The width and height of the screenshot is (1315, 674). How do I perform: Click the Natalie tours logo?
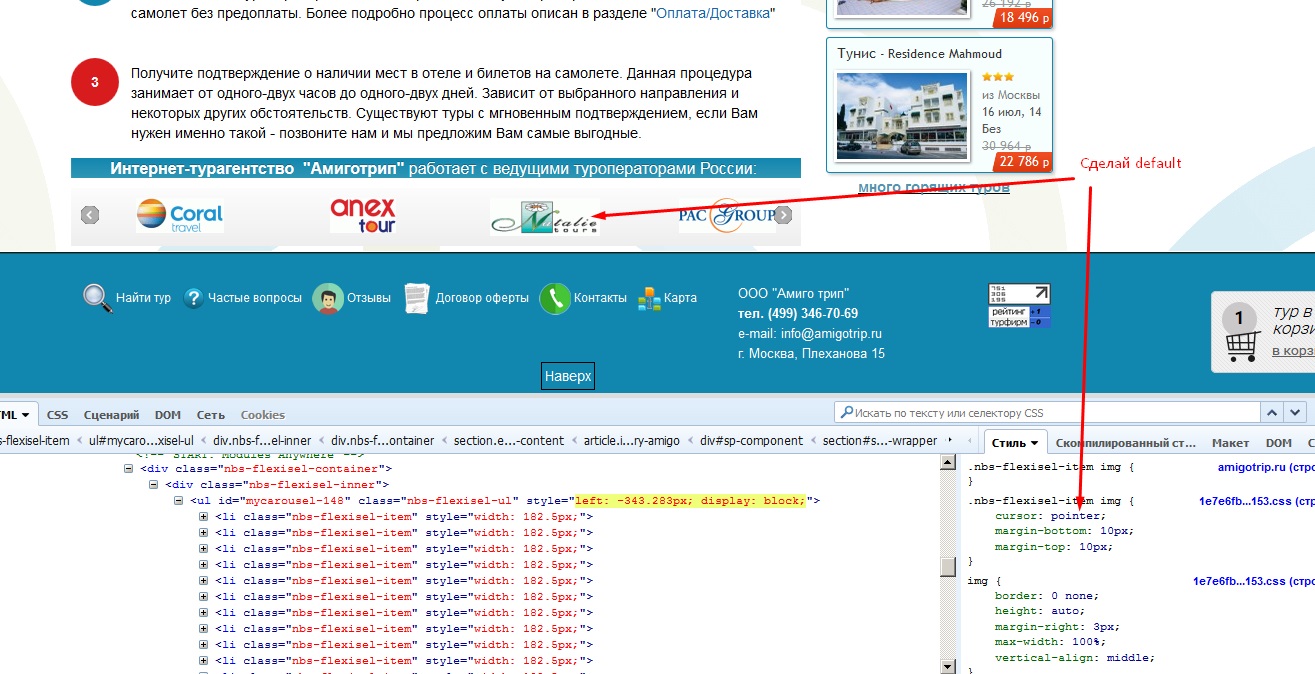(x=546, y=216)
